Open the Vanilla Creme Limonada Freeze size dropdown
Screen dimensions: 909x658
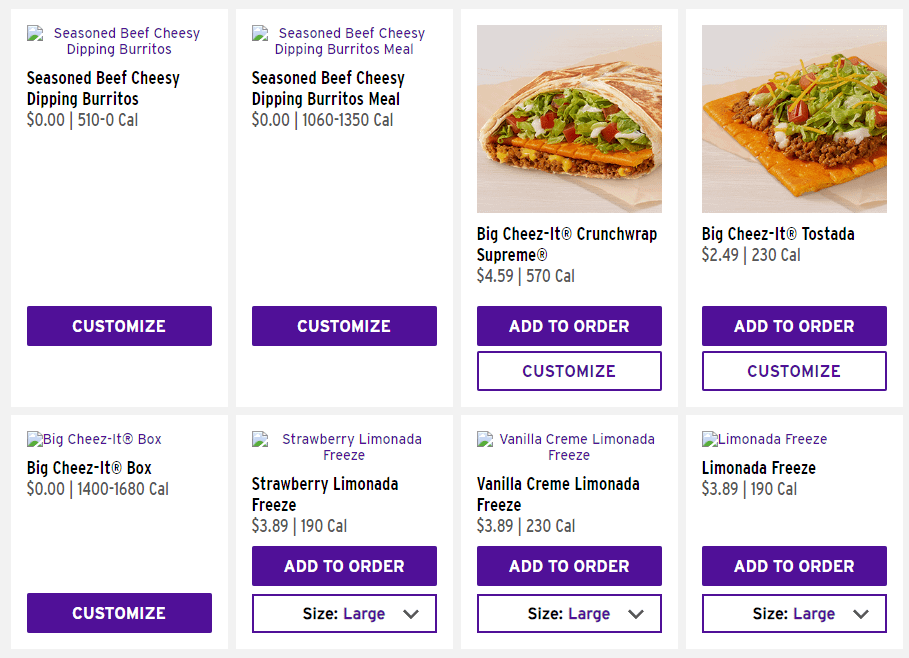click(569, 614)
